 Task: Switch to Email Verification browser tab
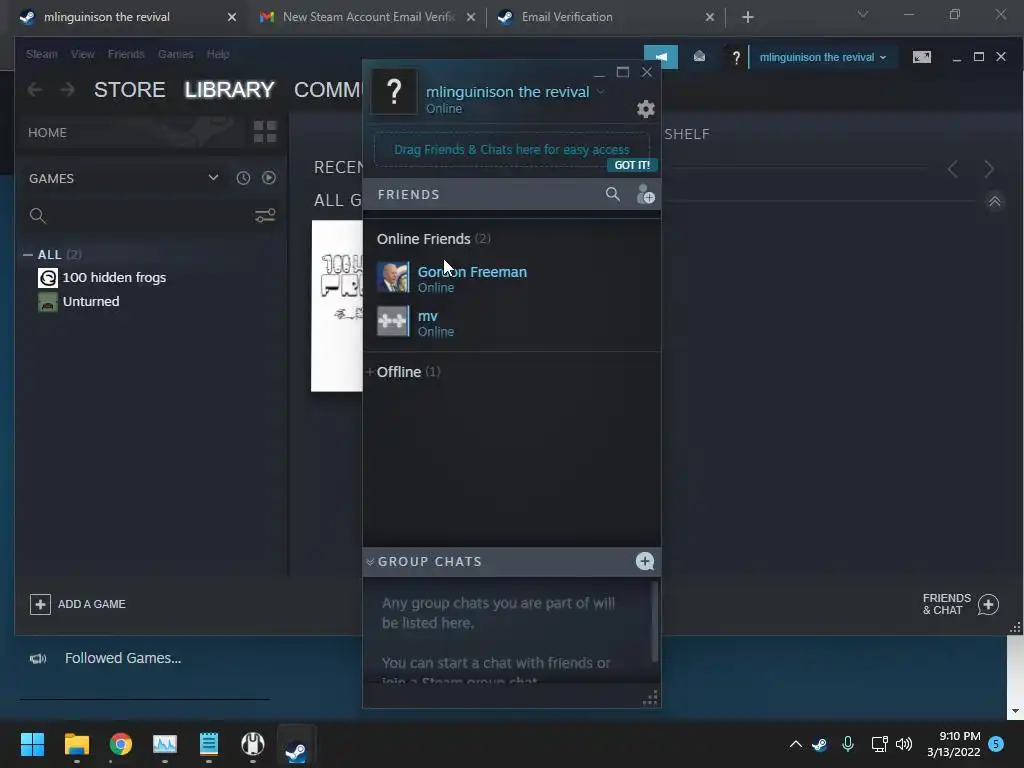605,18
